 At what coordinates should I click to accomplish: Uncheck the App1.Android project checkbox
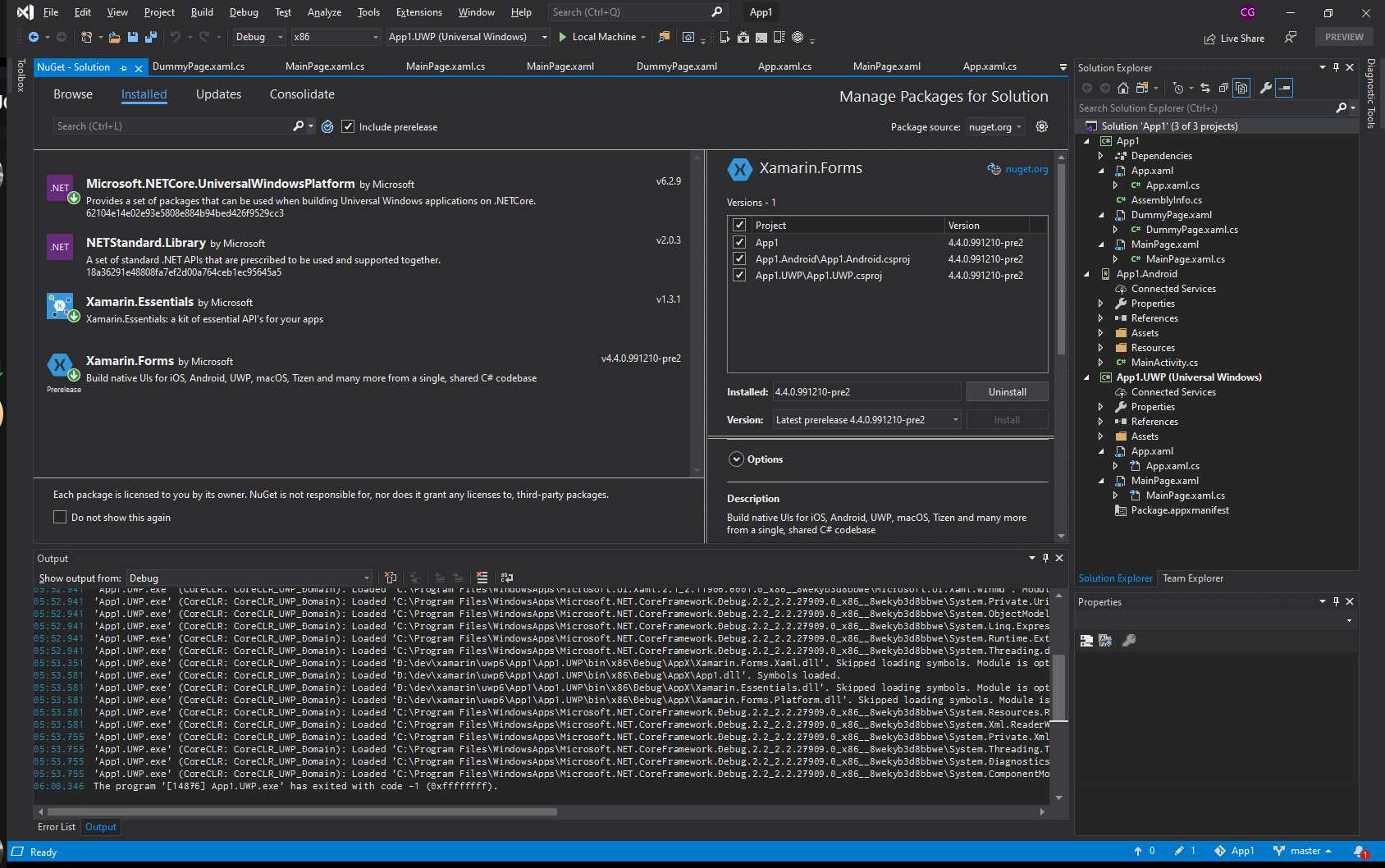(739, 259)
